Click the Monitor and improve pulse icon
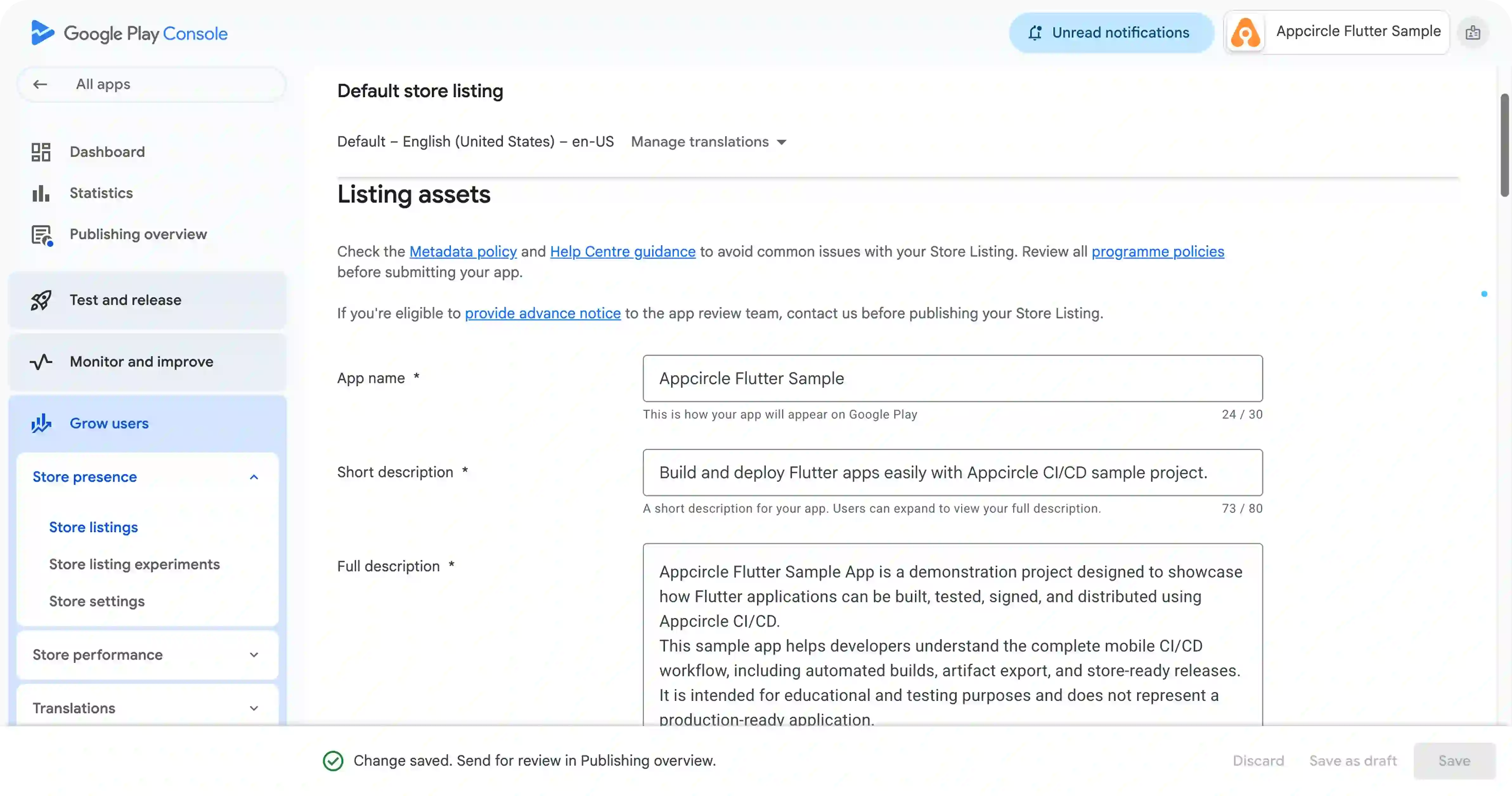Viewport: 1512px width, 796px height. pyautogui.click(x=41, y=362)
